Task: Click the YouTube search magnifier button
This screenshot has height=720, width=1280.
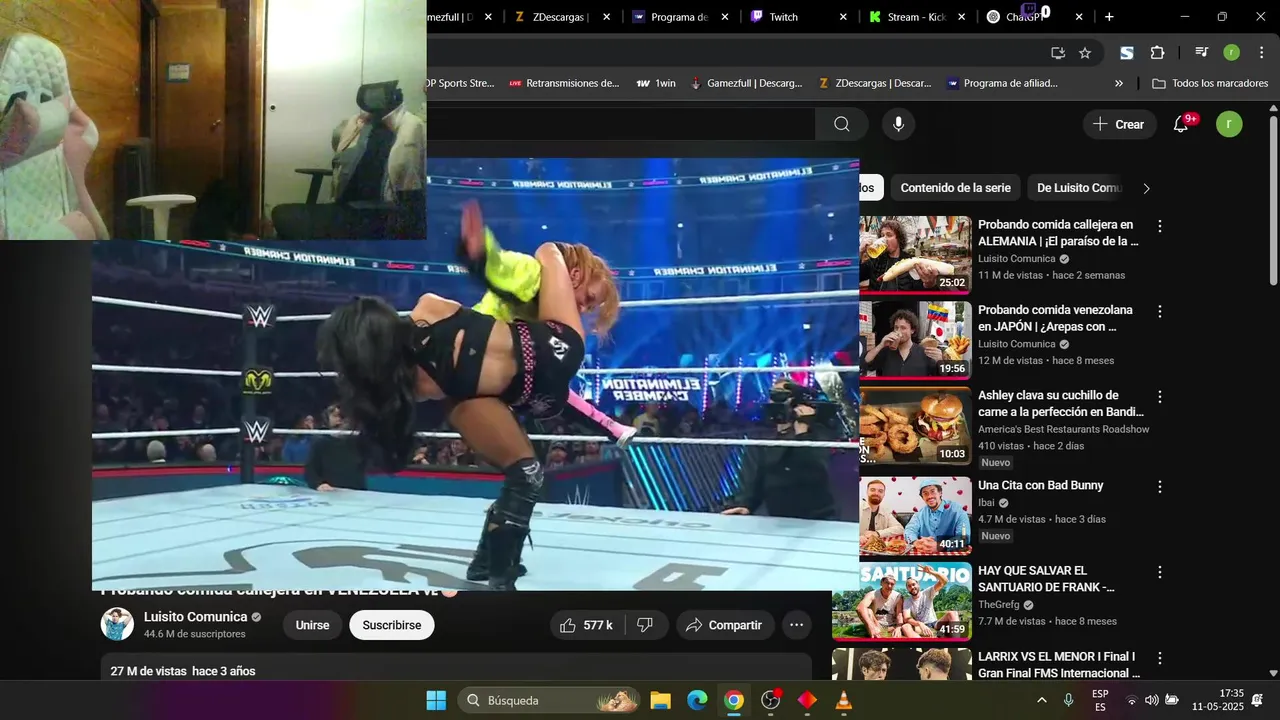Action: tap(842, 124)
